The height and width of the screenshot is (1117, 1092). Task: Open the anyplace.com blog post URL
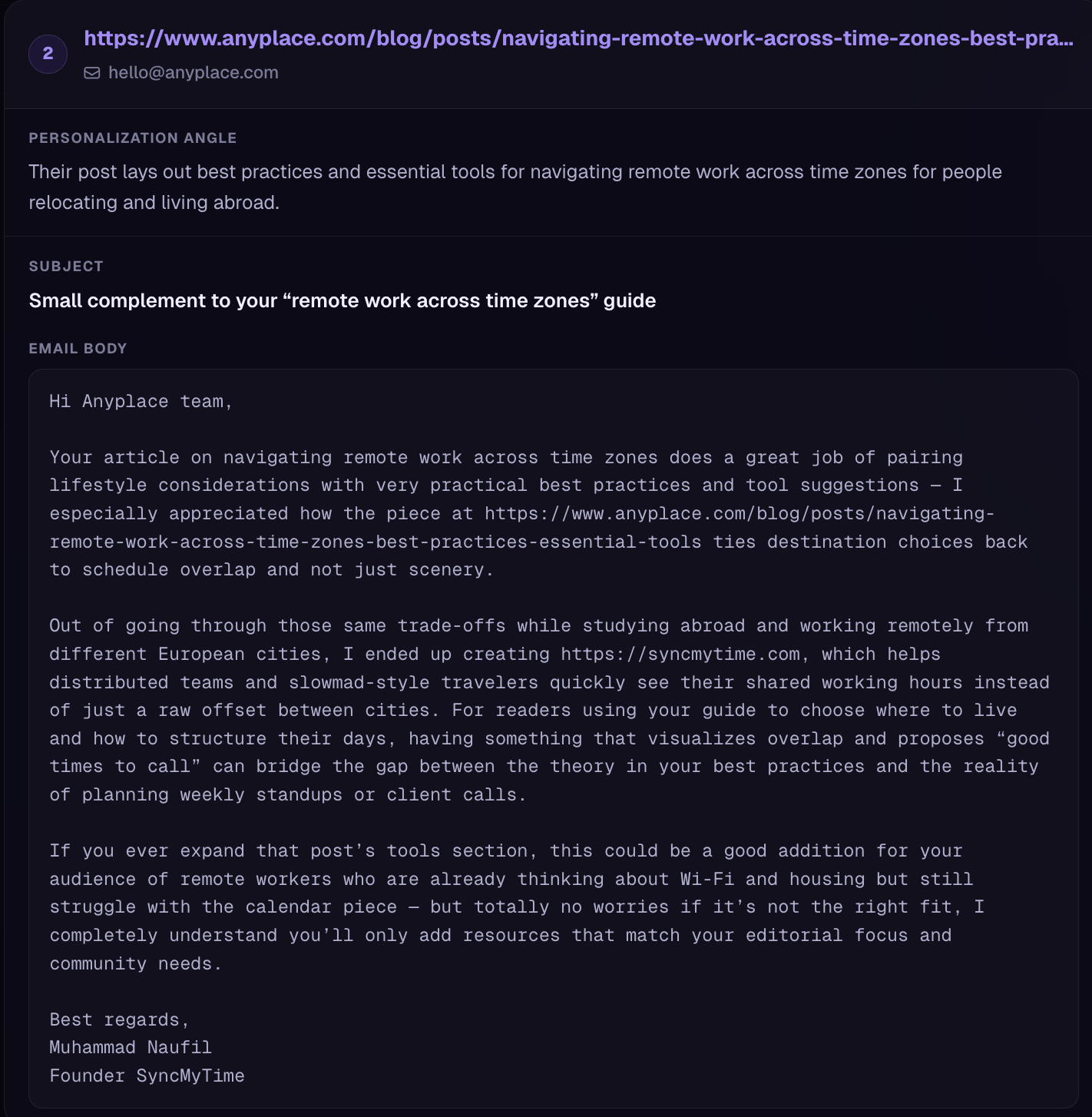coord(578,38)
